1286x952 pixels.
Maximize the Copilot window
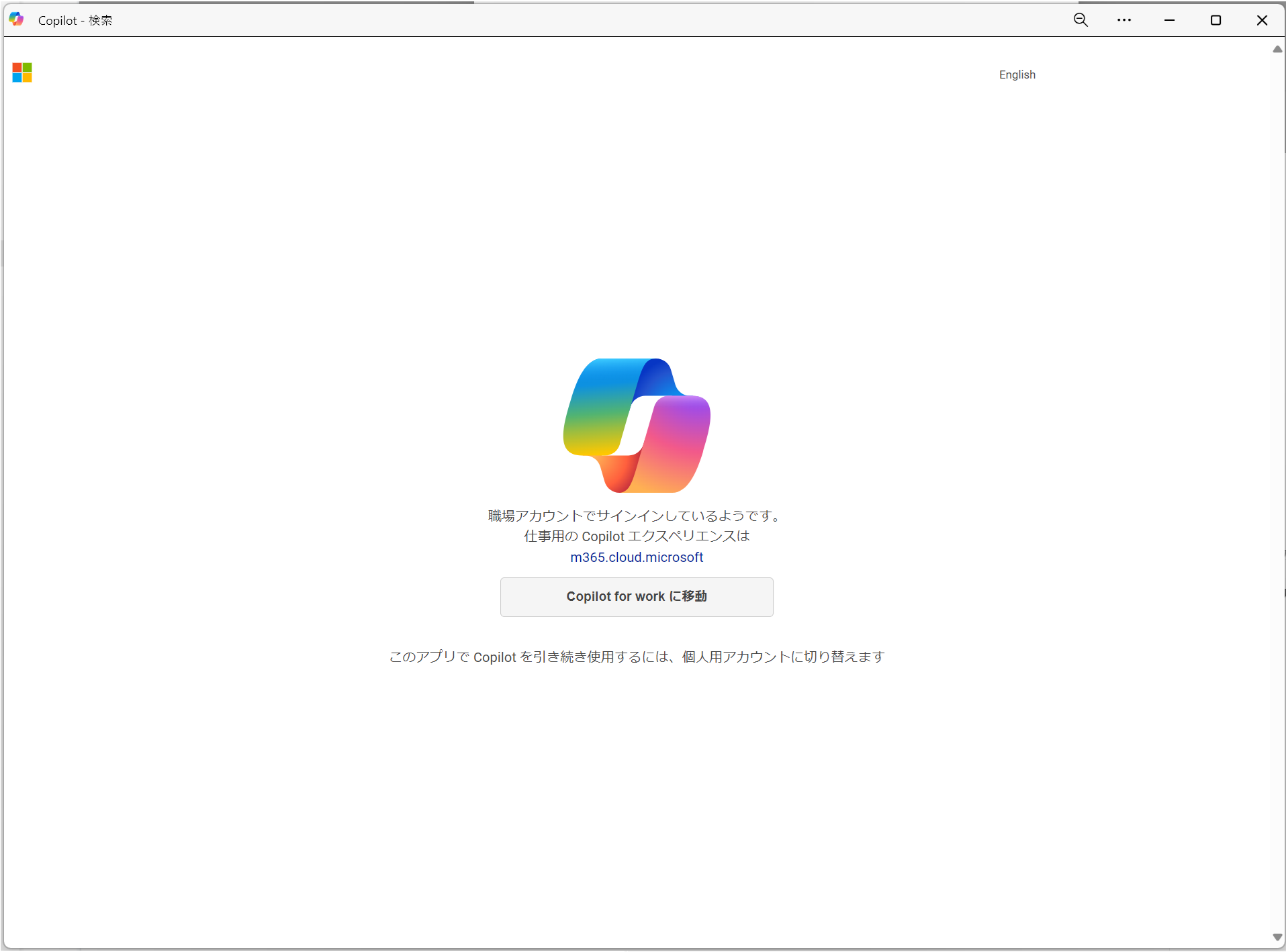click(x=1215, y=20)
